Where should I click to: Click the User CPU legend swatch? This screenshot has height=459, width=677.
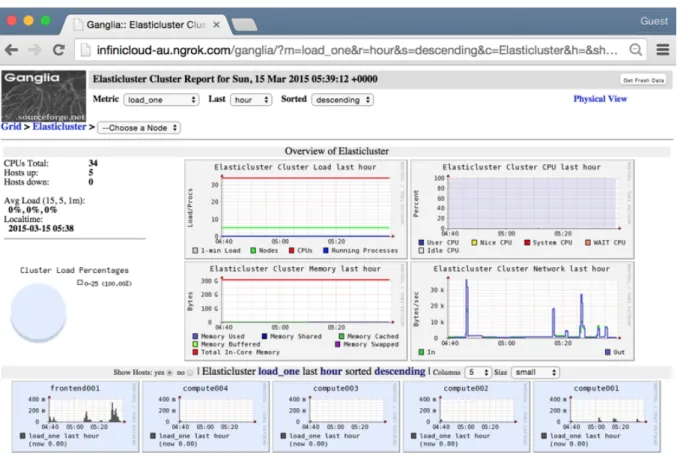click(x=421, y=243)
